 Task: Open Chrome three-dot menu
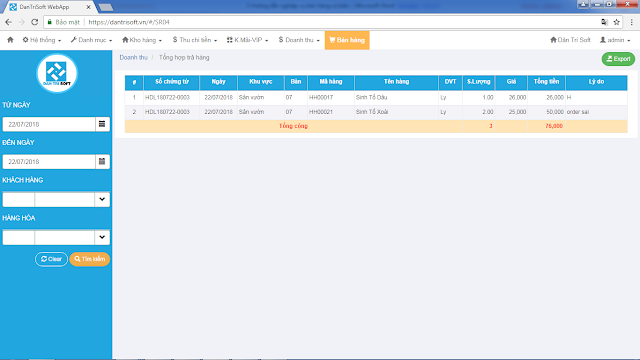tap(631, 22)
